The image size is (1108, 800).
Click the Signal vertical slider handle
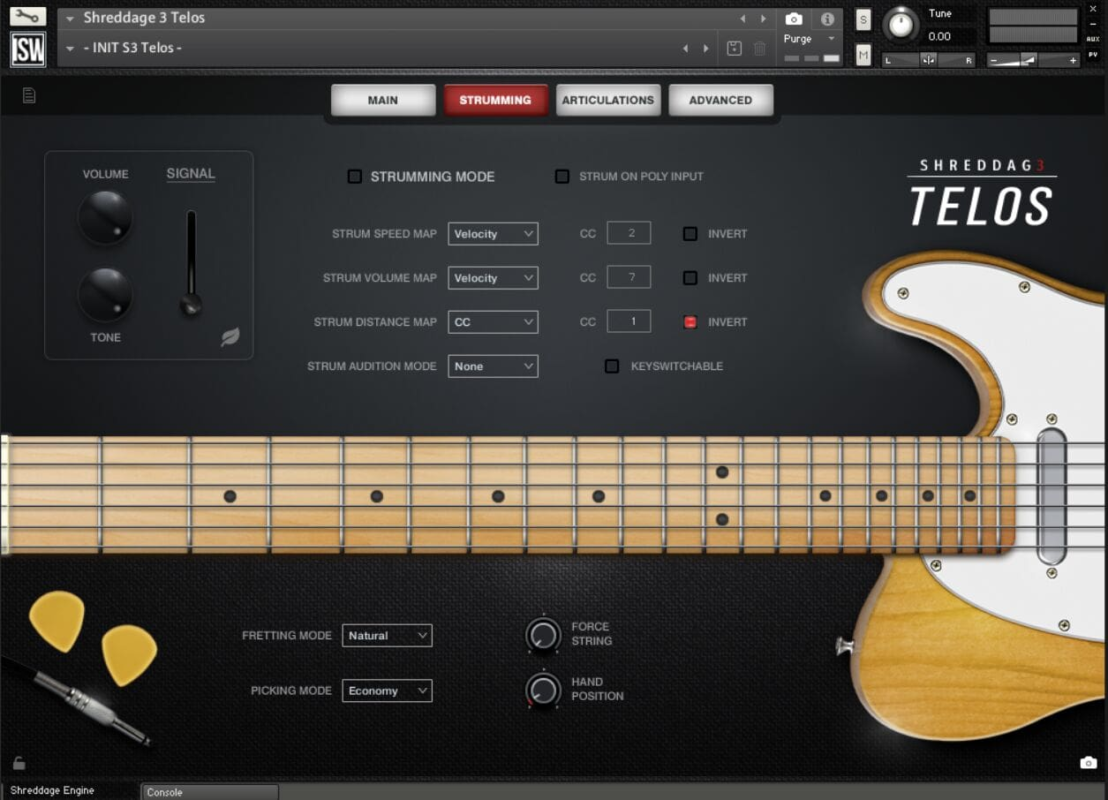tap(190, 304)
